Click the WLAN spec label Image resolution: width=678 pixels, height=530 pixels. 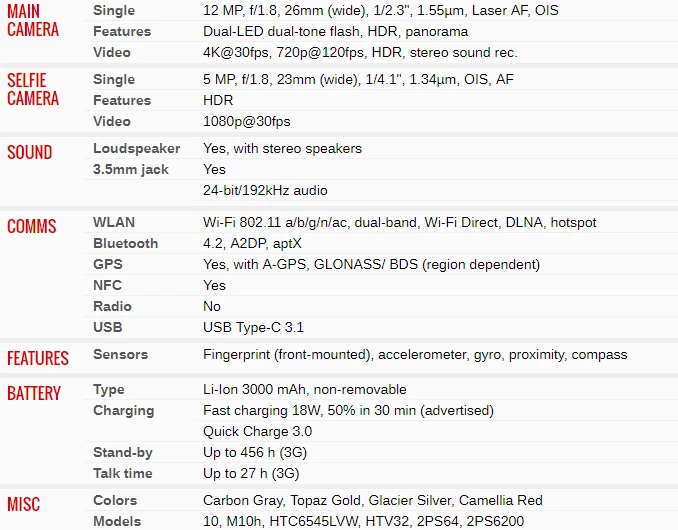pos(114,222)
